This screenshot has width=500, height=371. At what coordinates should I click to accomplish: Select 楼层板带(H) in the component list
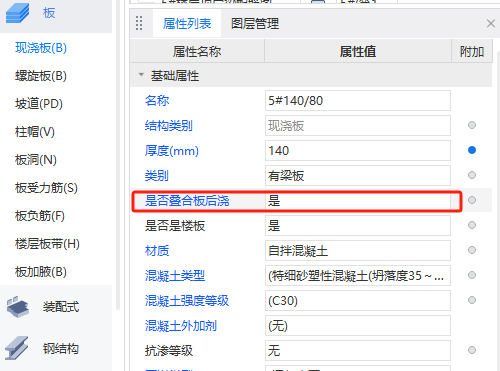47,244
